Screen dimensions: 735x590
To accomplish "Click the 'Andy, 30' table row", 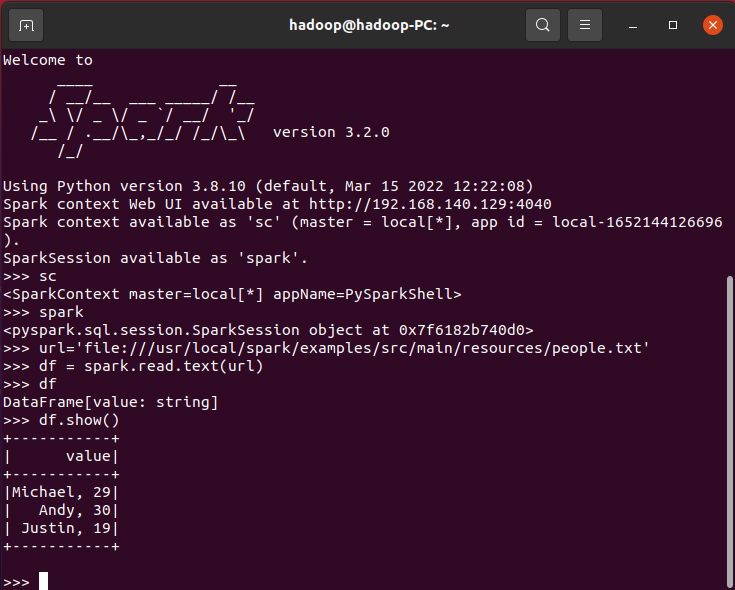I will (61, 510).
